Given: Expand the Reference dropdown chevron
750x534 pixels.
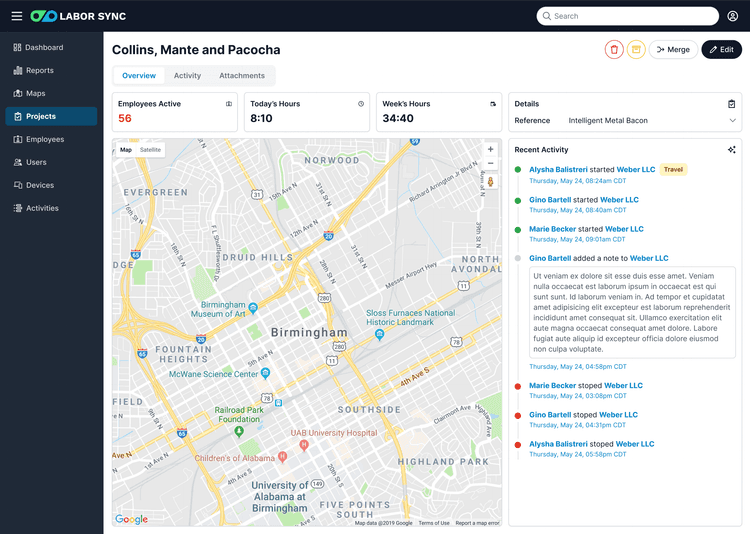Looking at the screenshot, I should point(731,121).
